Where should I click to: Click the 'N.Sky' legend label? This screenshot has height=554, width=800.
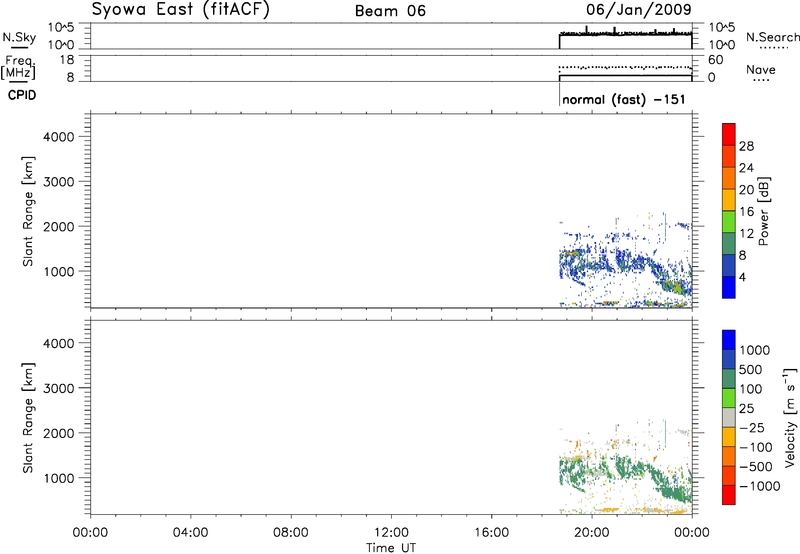pyautogui.click(x=19, y=37)
